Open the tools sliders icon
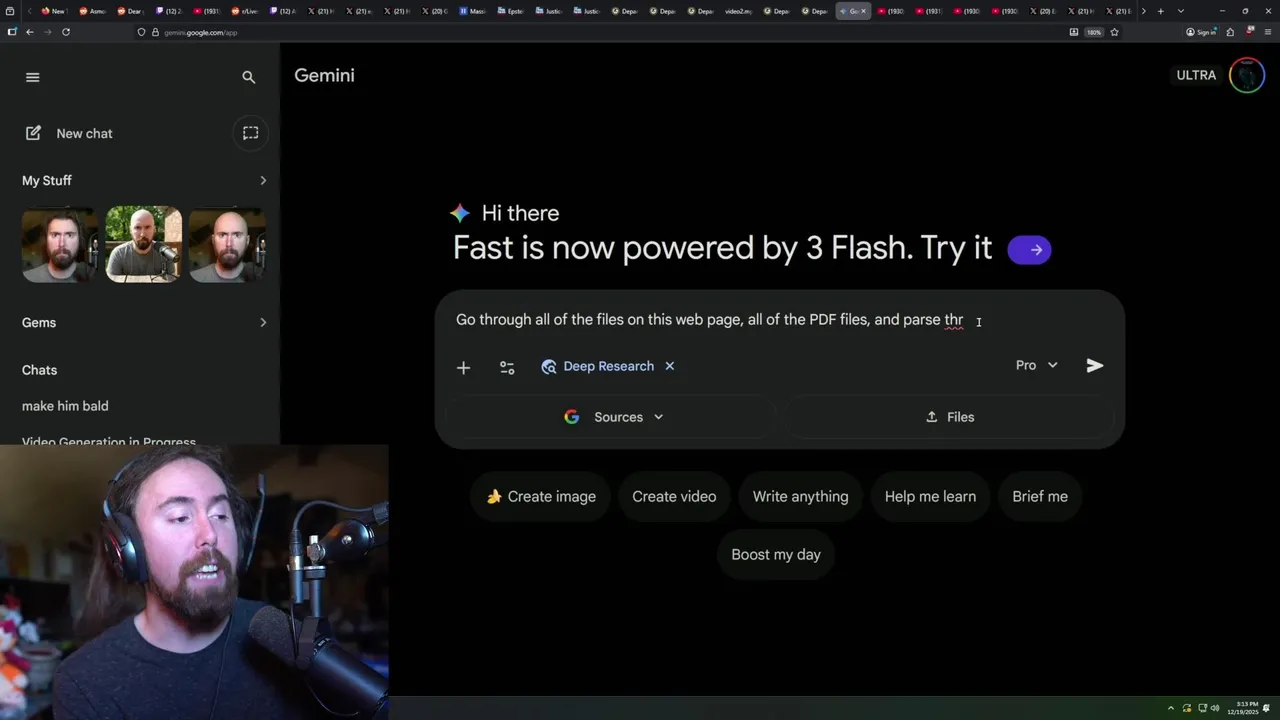This screenshot has height=720, width=1280. pos(507,367)
